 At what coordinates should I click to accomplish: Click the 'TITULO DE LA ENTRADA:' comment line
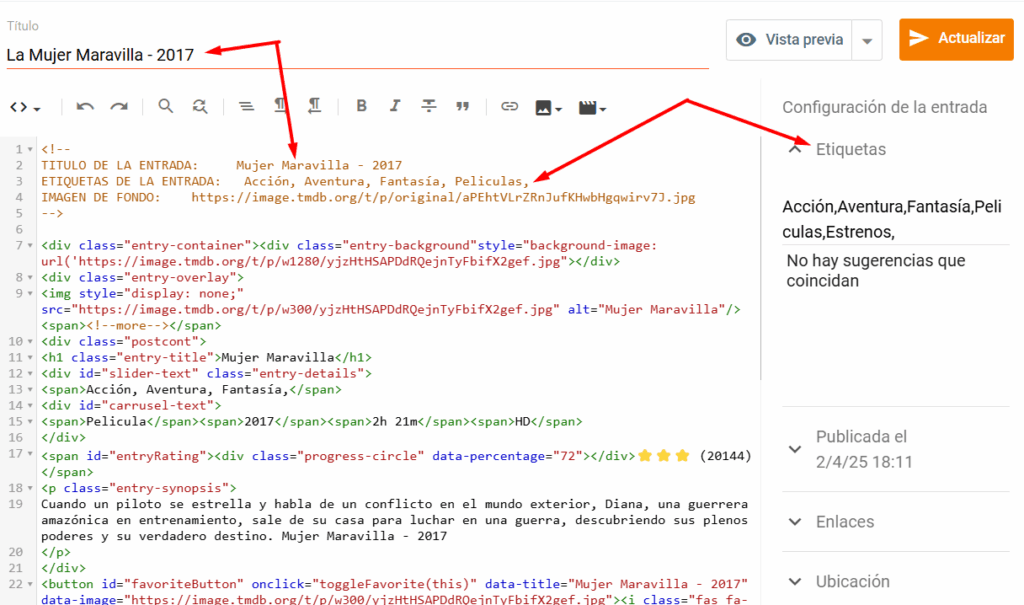[x=221, y=165]
